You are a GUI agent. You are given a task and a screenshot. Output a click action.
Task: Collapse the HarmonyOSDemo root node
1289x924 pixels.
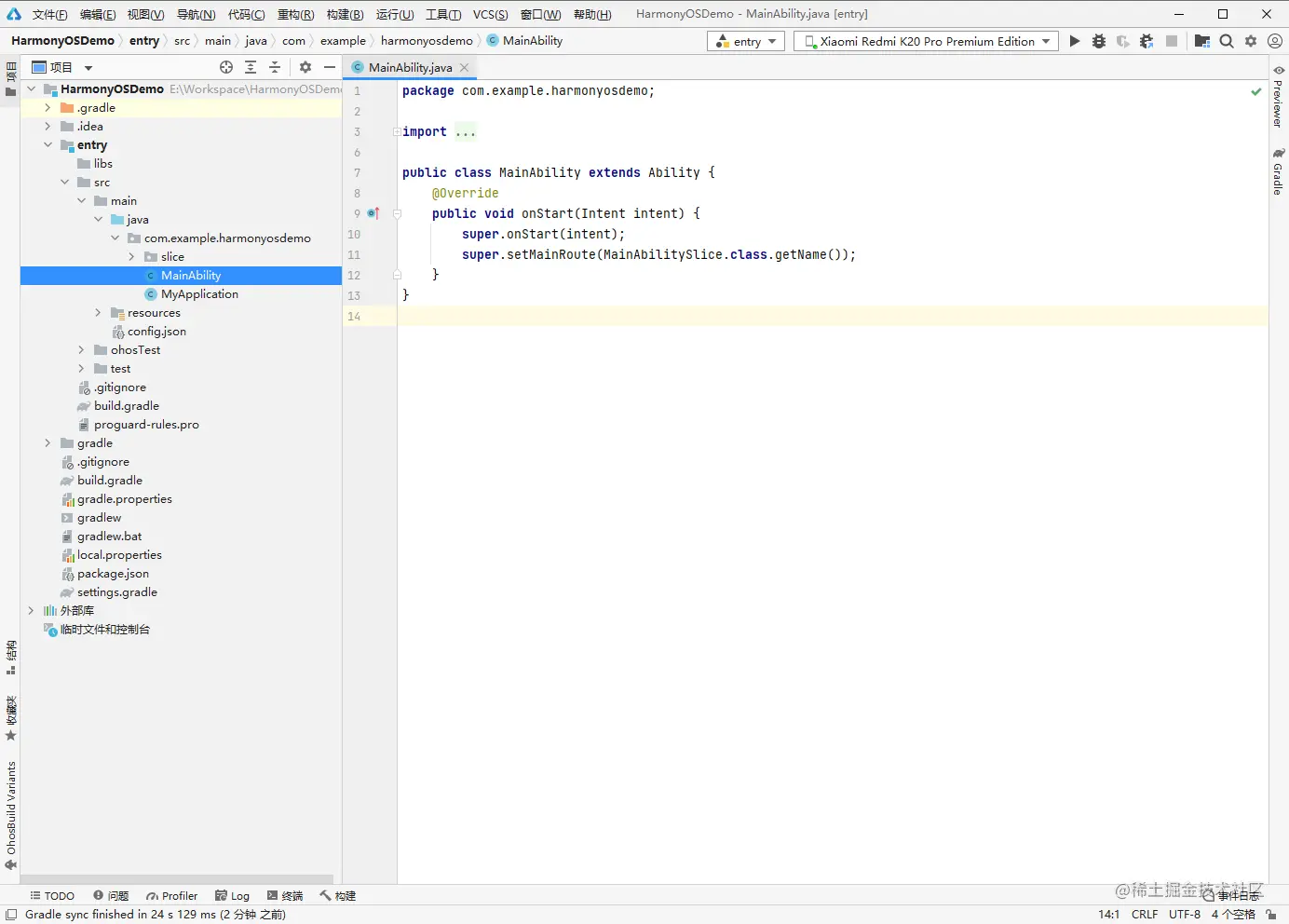coord(32,89)
